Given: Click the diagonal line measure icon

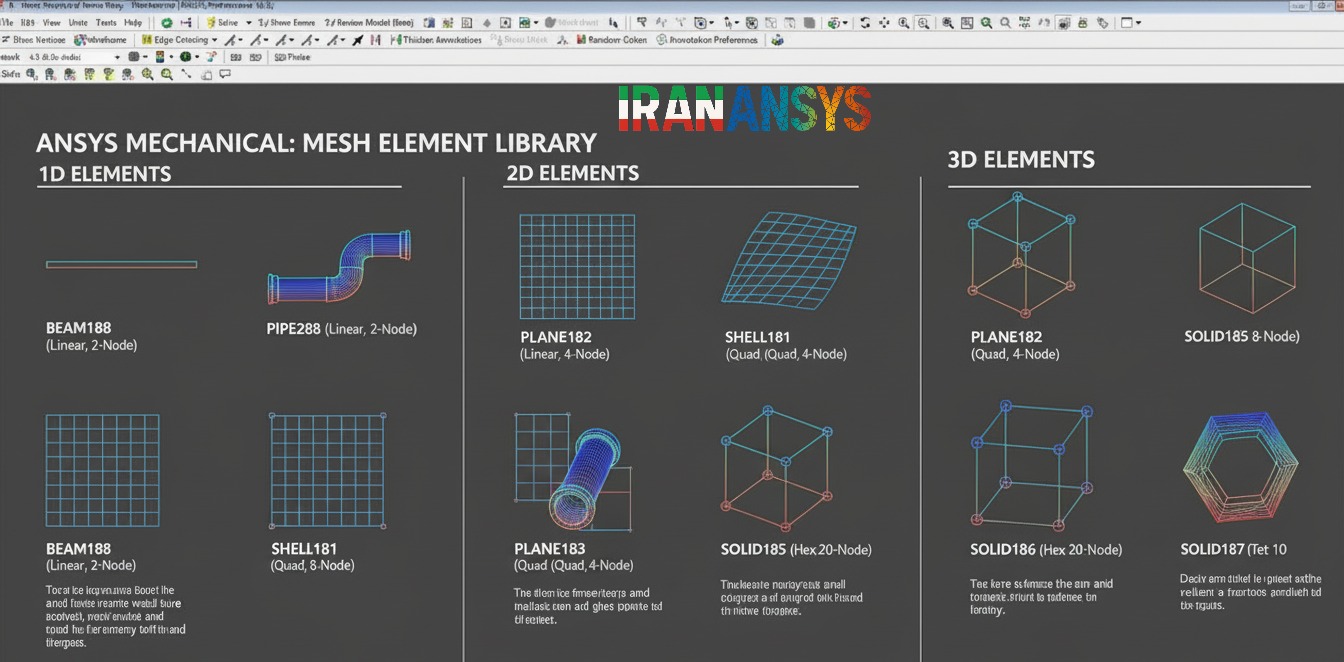Looking at the screenshot, I should point(186,74).
